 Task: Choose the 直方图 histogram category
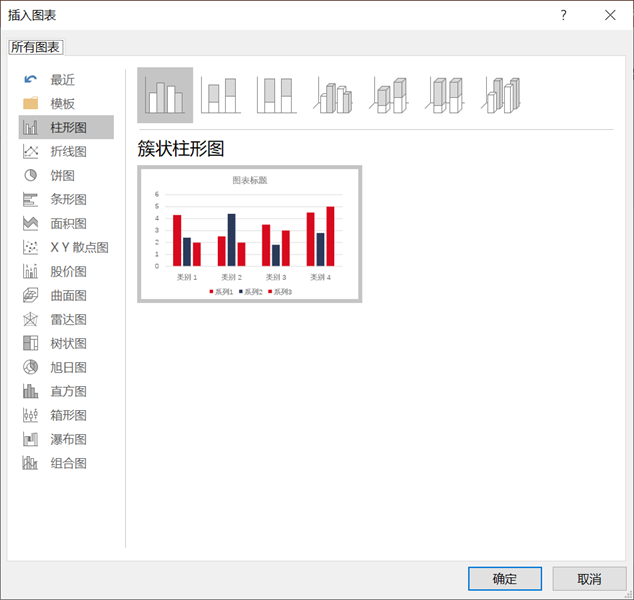point(66,391)
